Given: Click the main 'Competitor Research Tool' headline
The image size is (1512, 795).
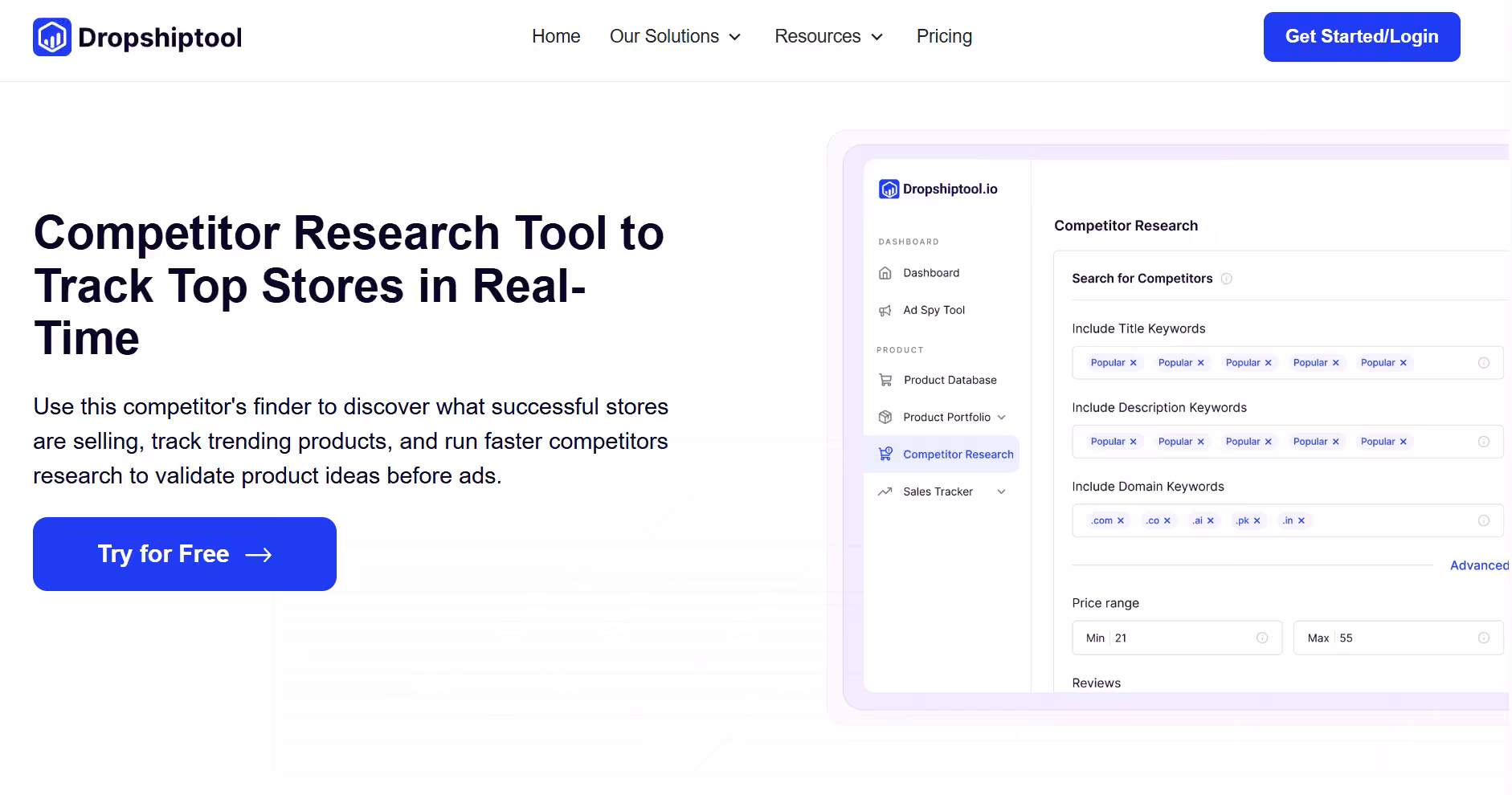Looking at the screenshot, I should click(x=349, y=285).
